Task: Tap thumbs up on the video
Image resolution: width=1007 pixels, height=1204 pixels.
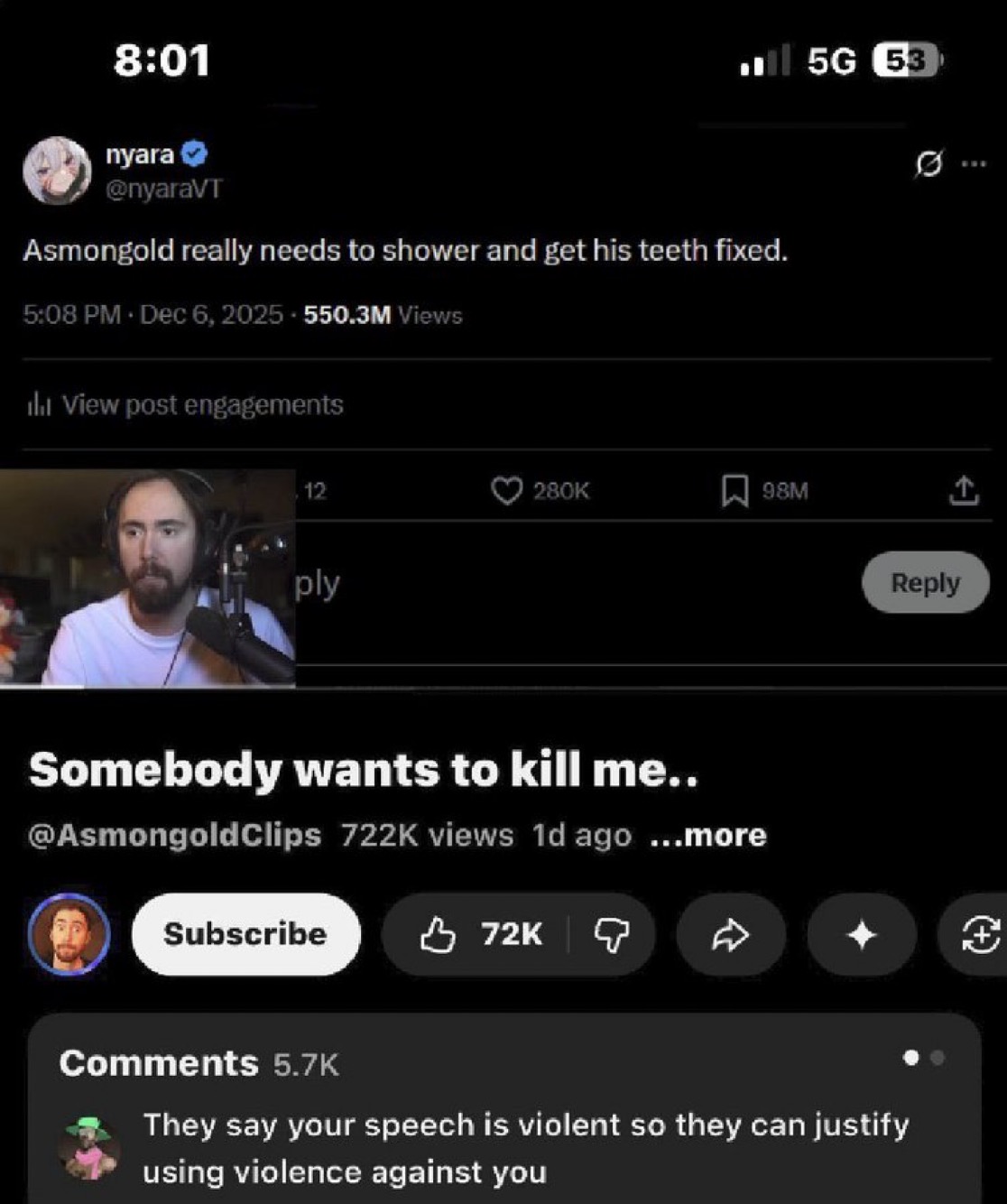Action: 480,934
